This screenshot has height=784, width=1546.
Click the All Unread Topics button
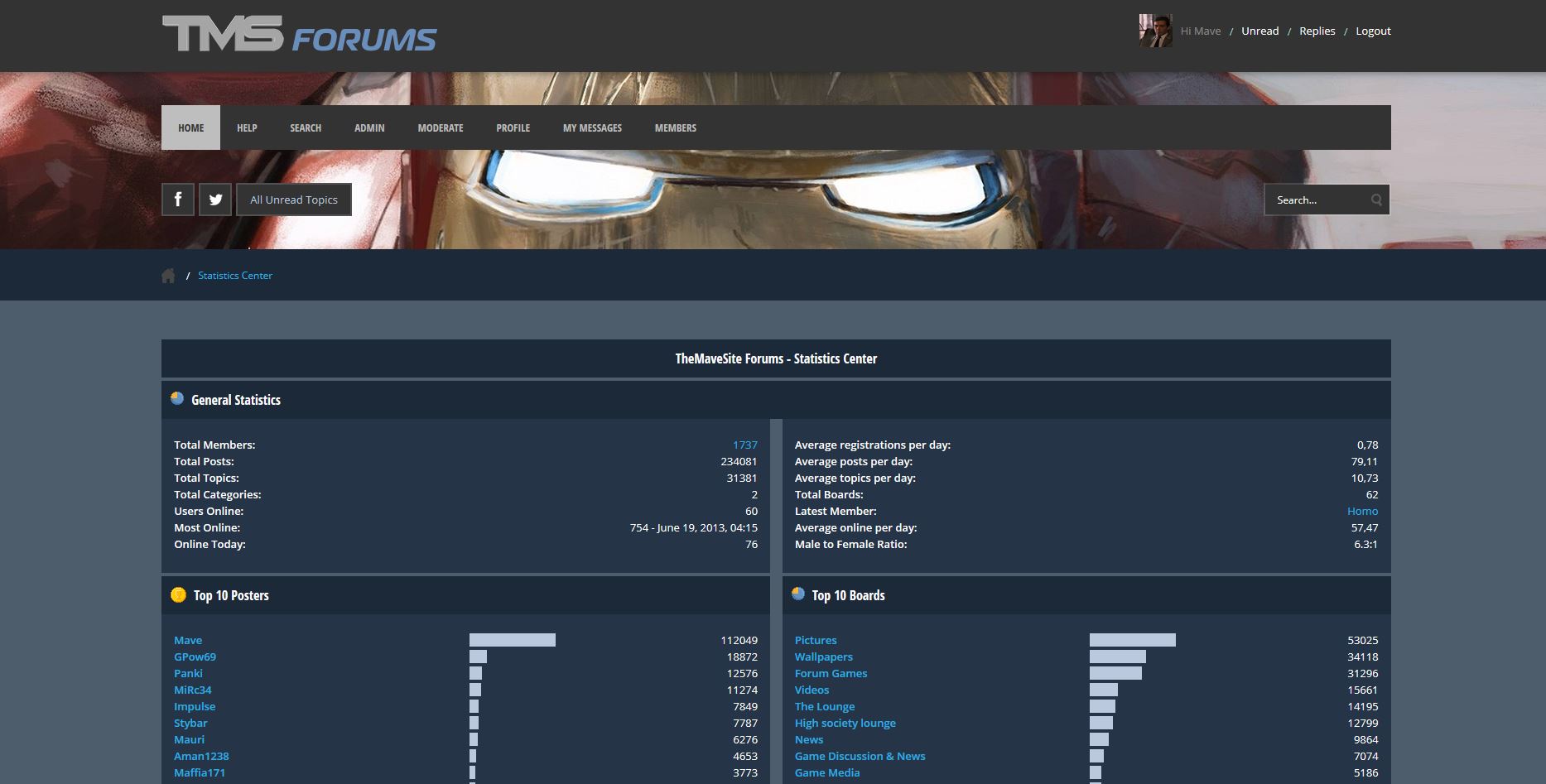294,200
